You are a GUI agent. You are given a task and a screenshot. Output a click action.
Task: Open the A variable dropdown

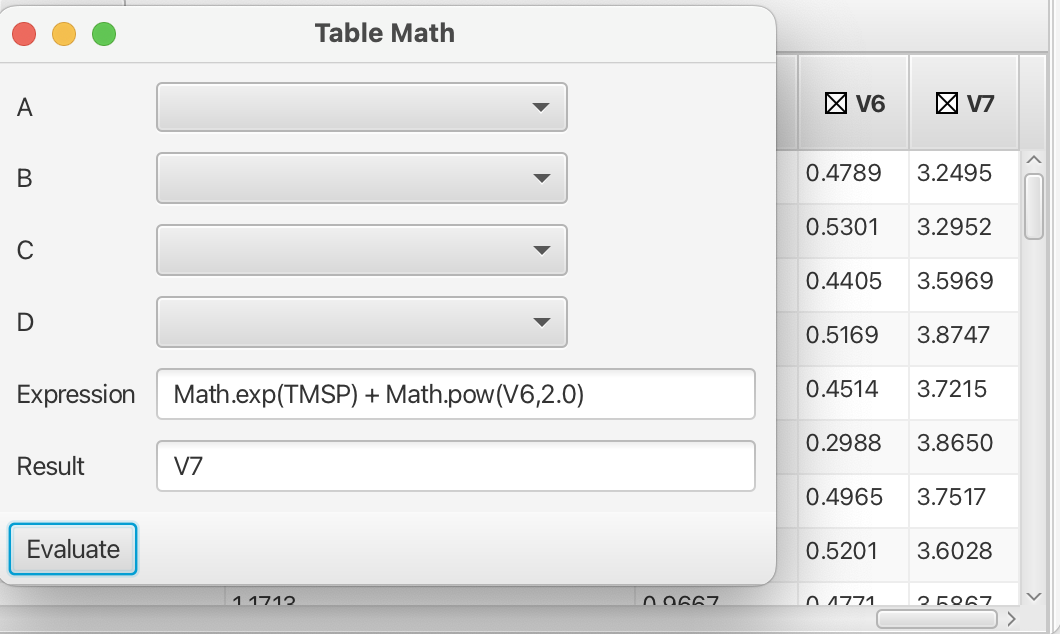(361, 107)
